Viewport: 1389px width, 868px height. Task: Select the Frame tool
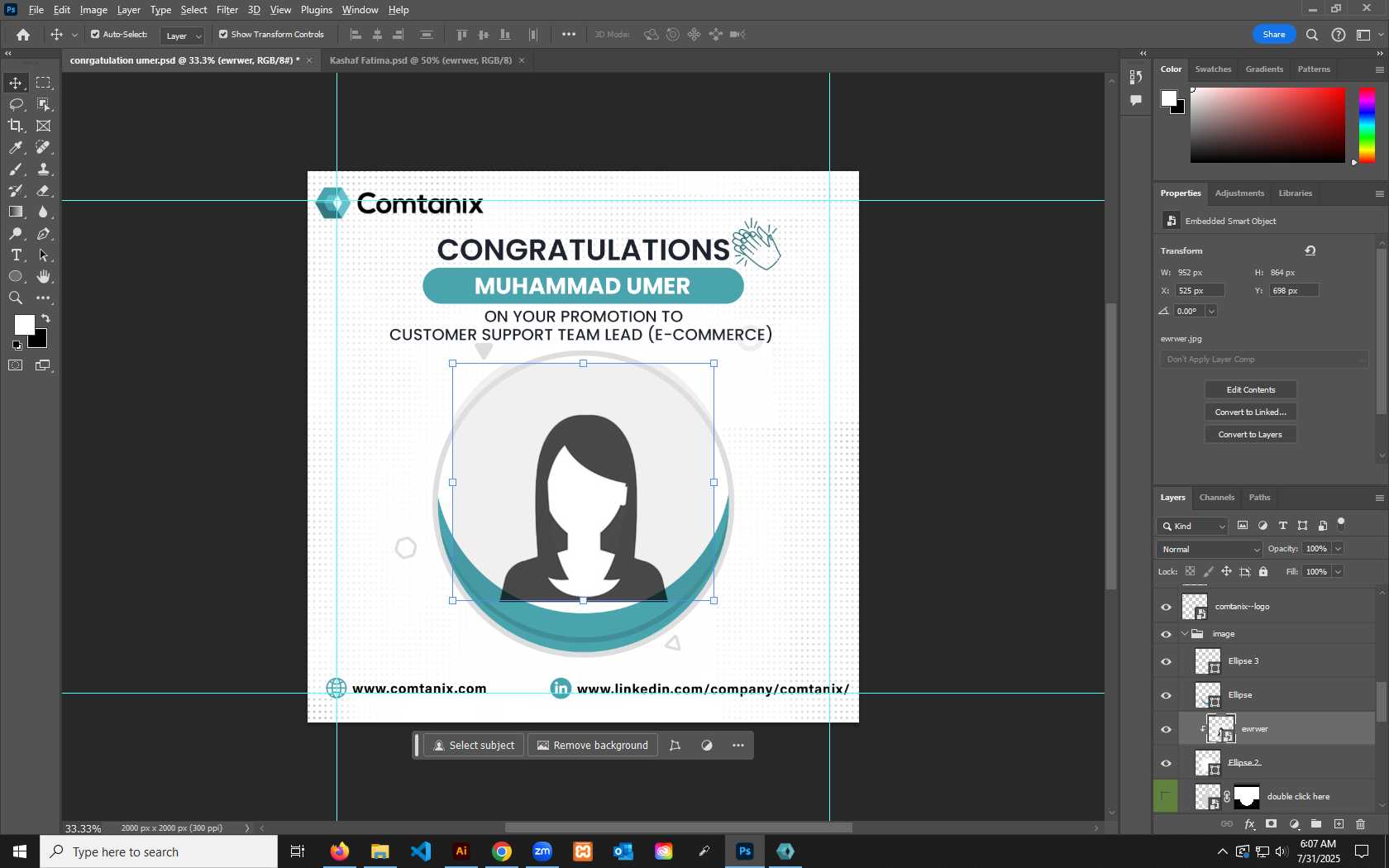[x=44, y=126]
